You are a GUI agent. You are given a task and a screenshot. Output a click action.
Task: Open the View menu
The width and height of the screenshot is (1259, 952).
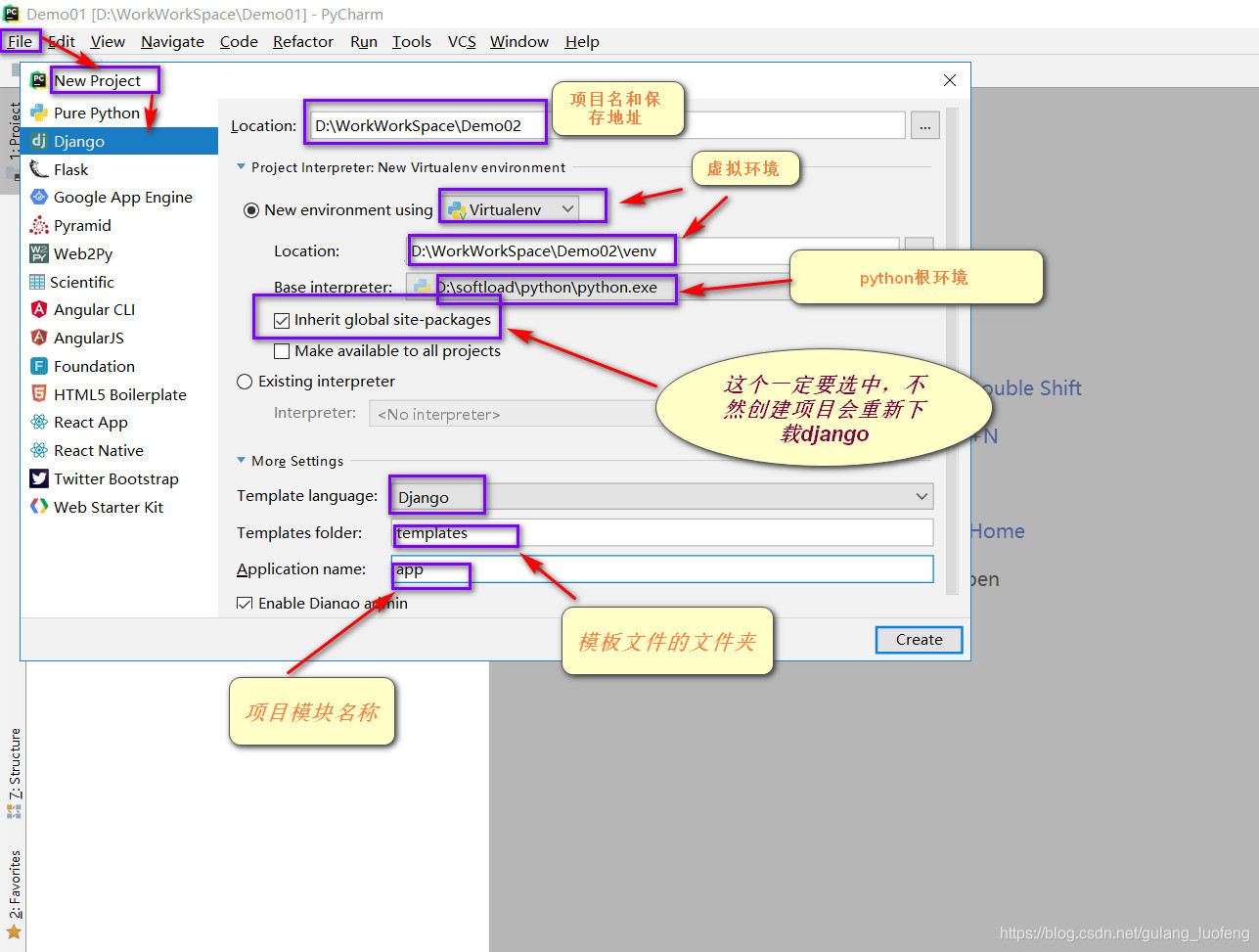pyautogui.click(x=108, y=41)
